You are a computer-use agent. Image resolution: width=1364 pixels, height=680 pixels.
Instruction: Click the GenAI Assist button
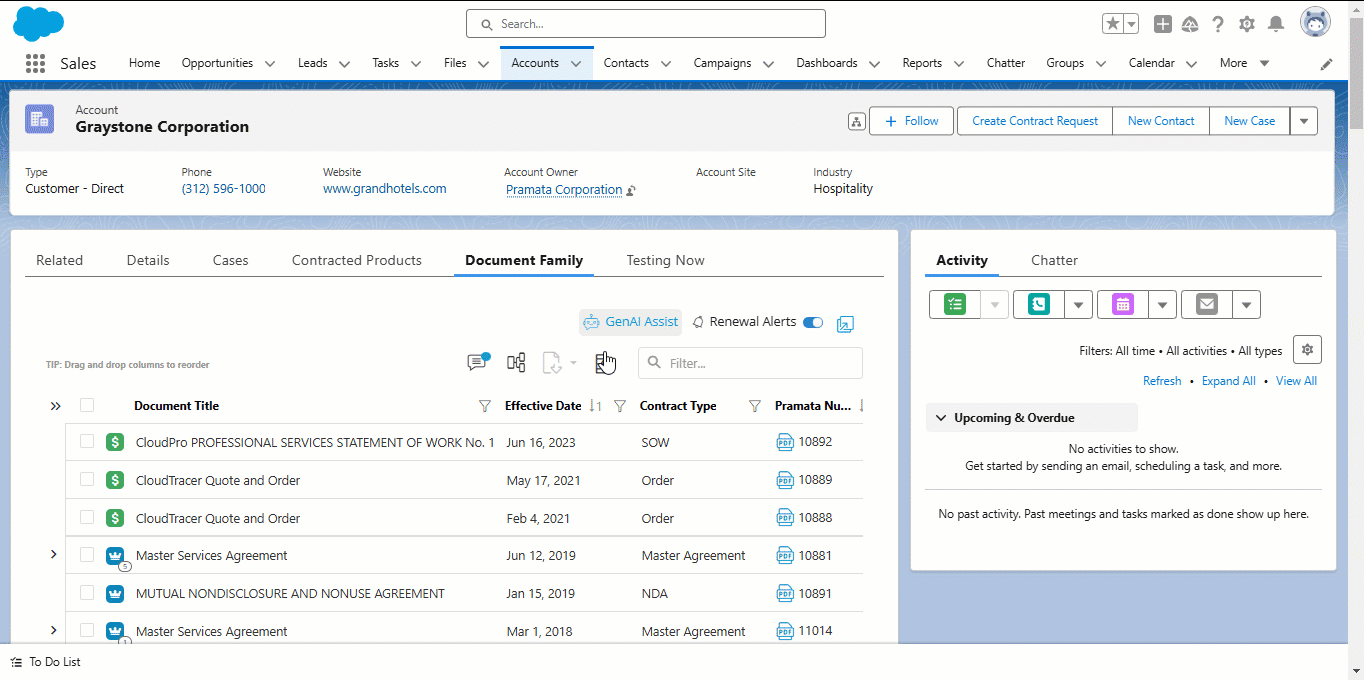point(630,322)
